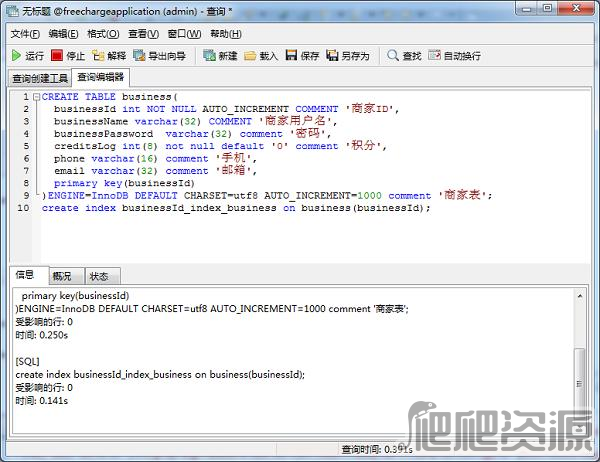Expand the 查看 menu
The image size is (600, 462).
click(142, 34)
